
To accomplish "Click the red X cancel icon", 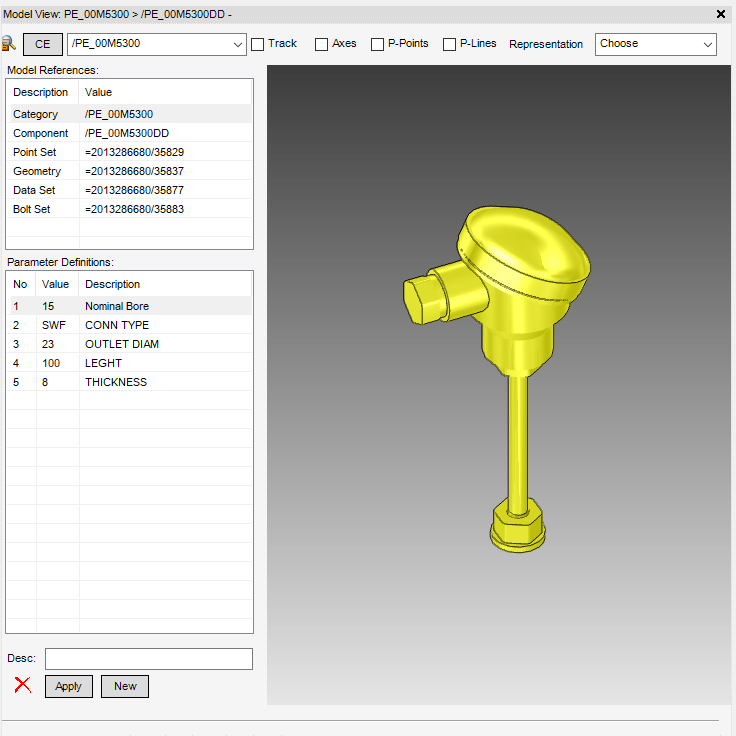I will click(22, 686).
